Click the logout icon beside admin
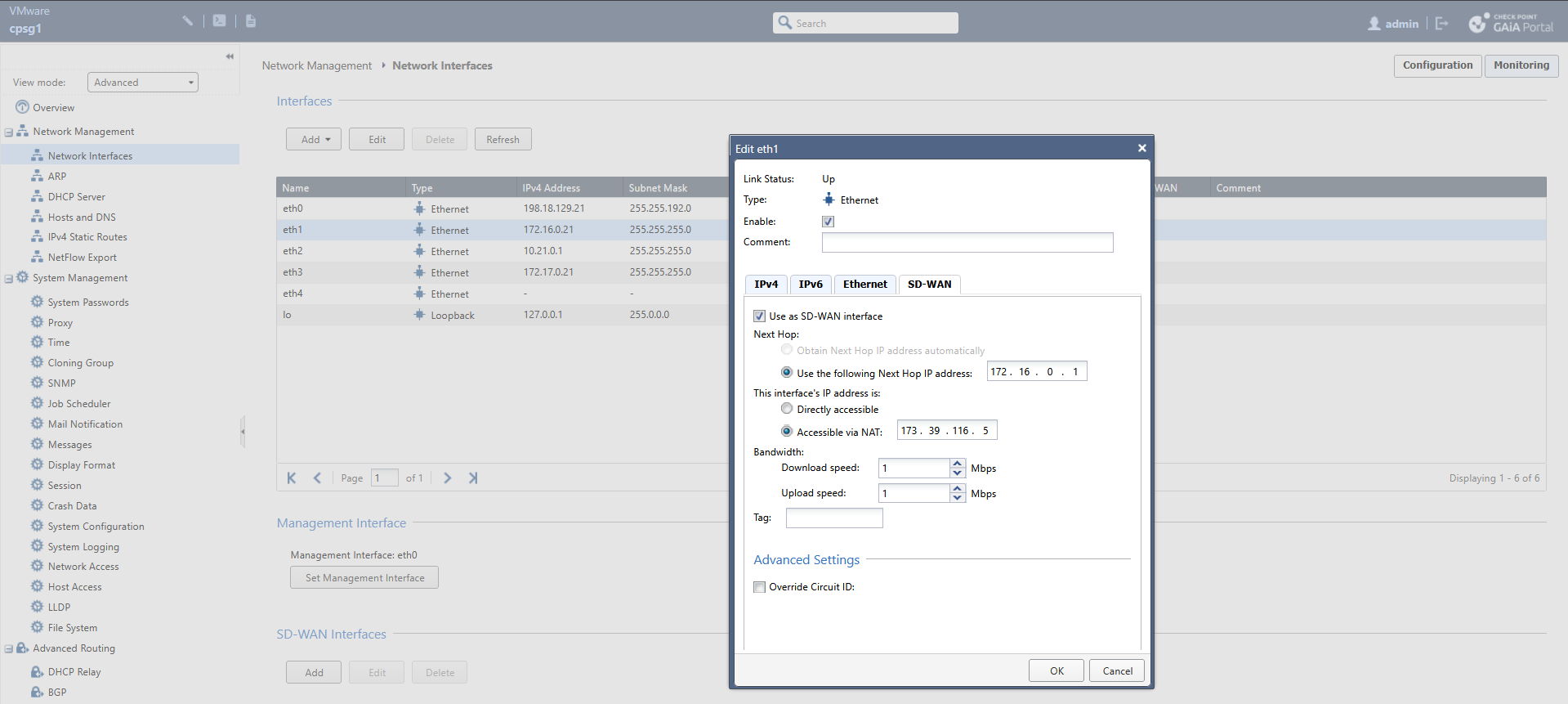 point(1441,24)
